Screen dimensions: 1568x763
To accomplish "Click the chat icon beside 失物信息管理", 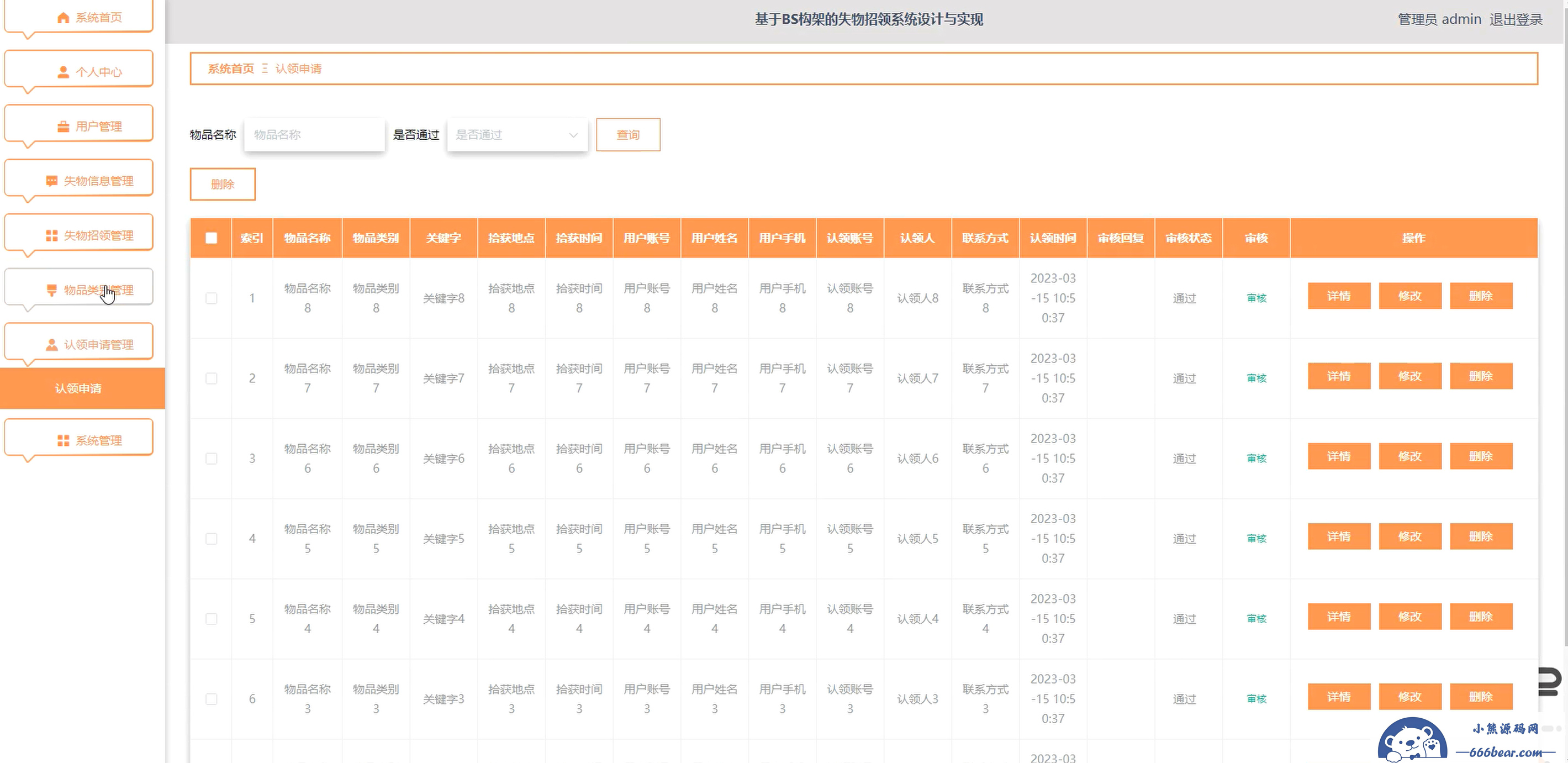I will 52,181.
